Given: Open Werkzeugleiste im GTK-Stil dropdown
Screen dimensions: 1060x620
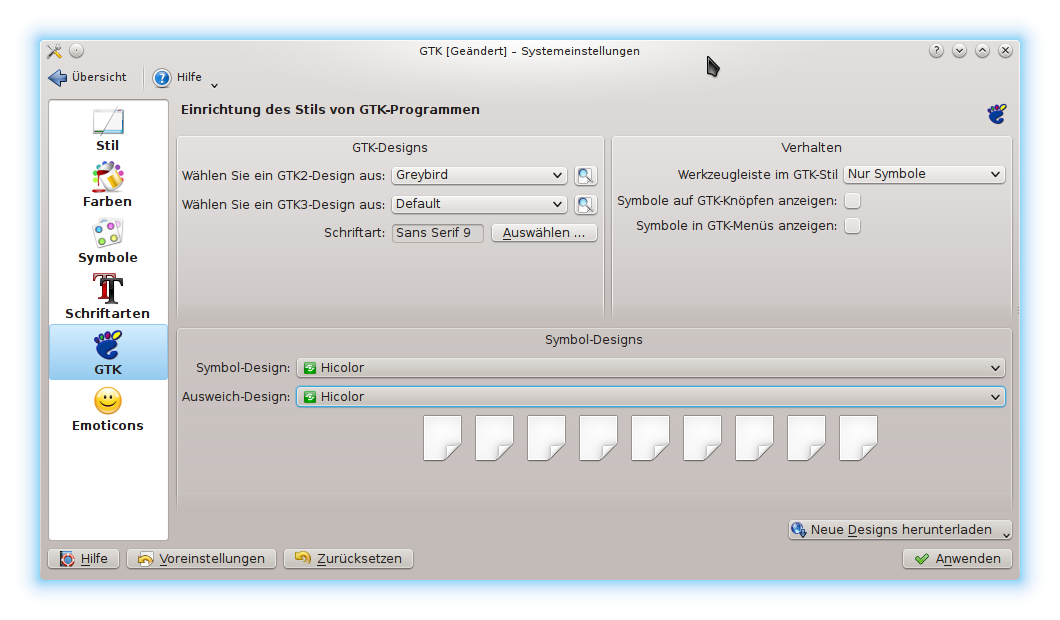Looking at the screenshot, I should [x=924, y=174].
